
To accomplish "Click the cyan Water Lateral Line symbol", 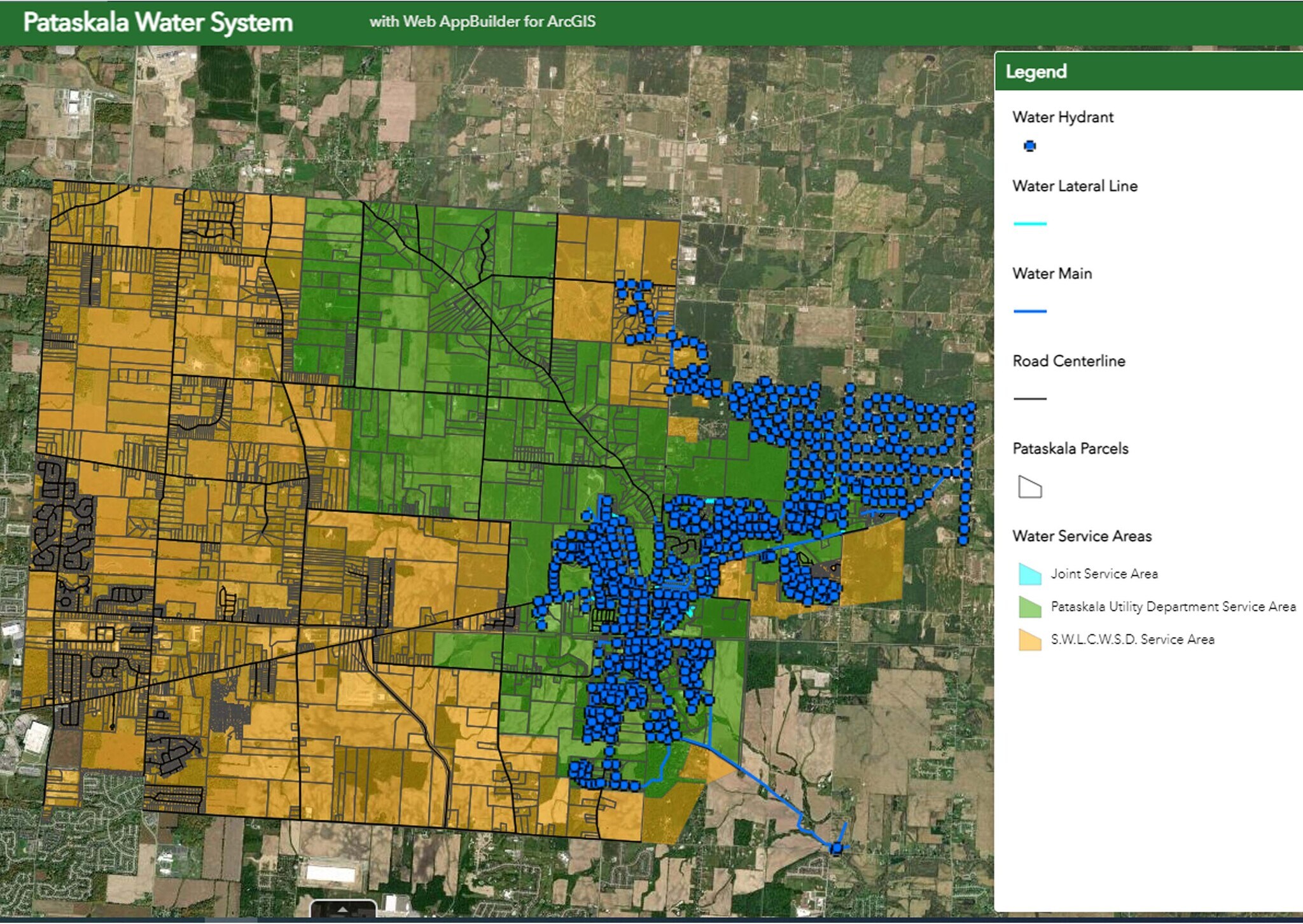I will (1029, 224).
